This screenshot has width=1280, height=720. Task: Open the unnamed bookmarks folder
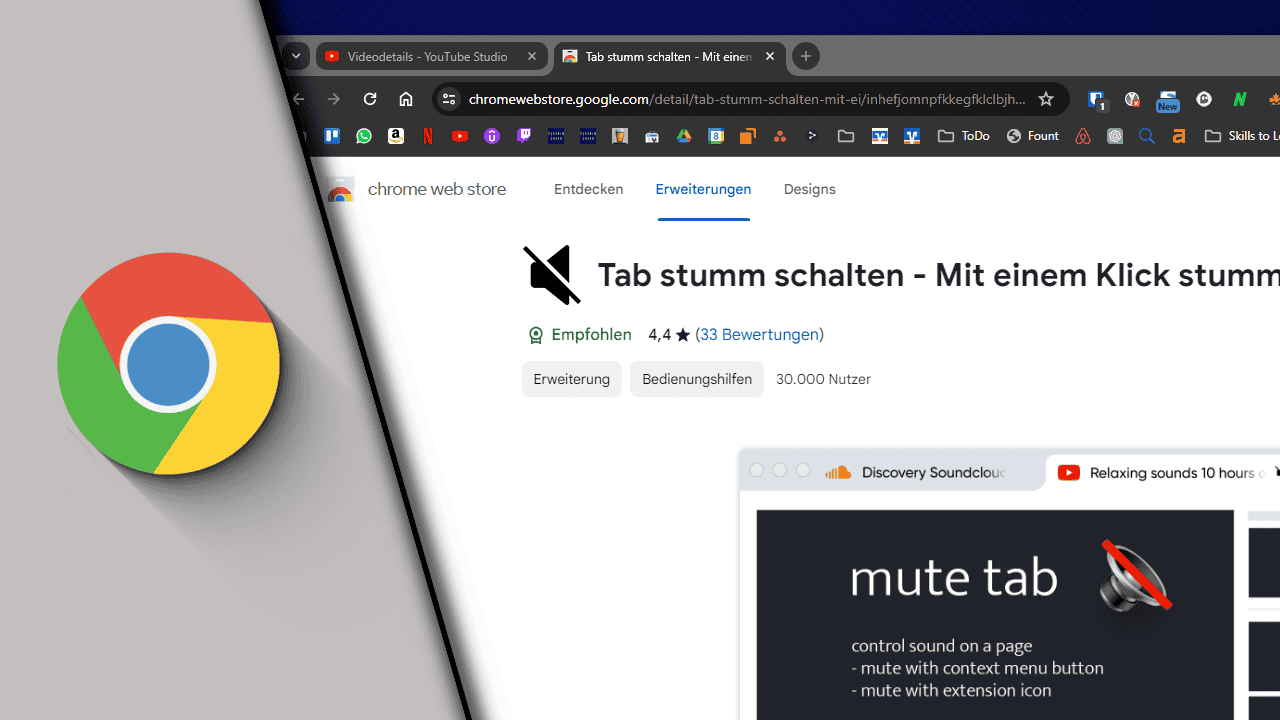846,136
